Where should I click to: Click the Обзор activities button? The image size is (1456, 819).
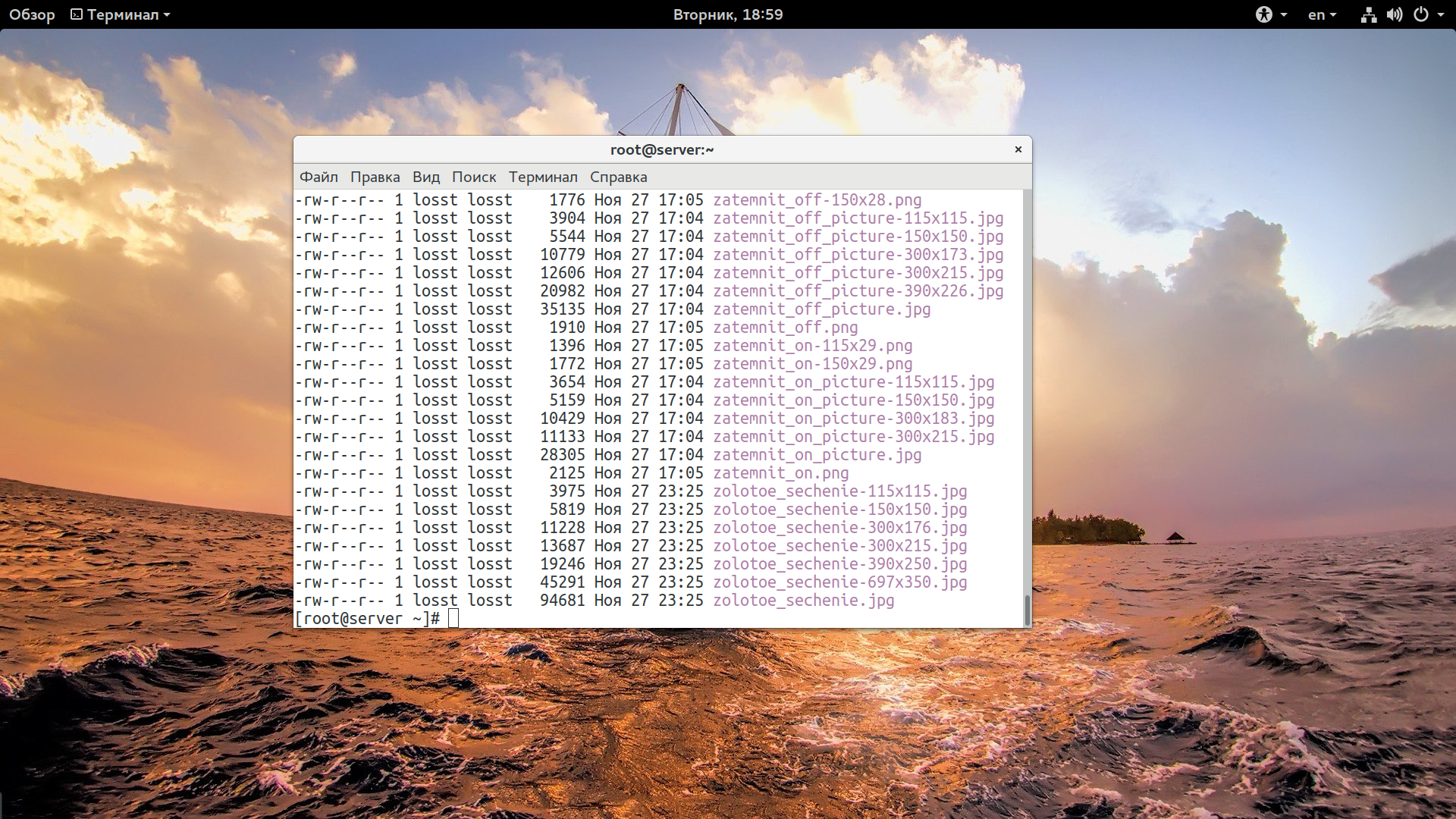click(x=32, y=14)
